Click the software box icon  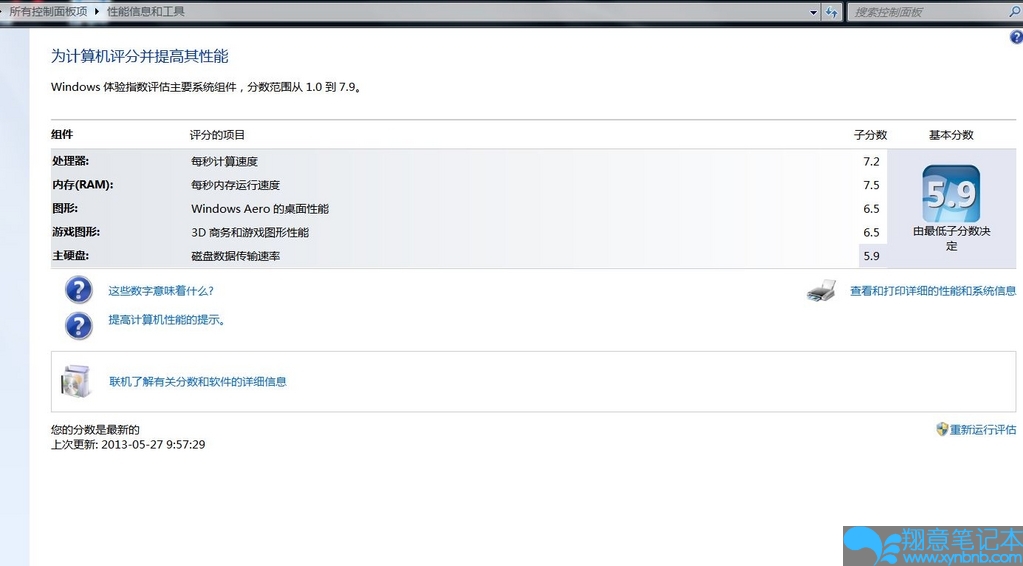(78, 381)
